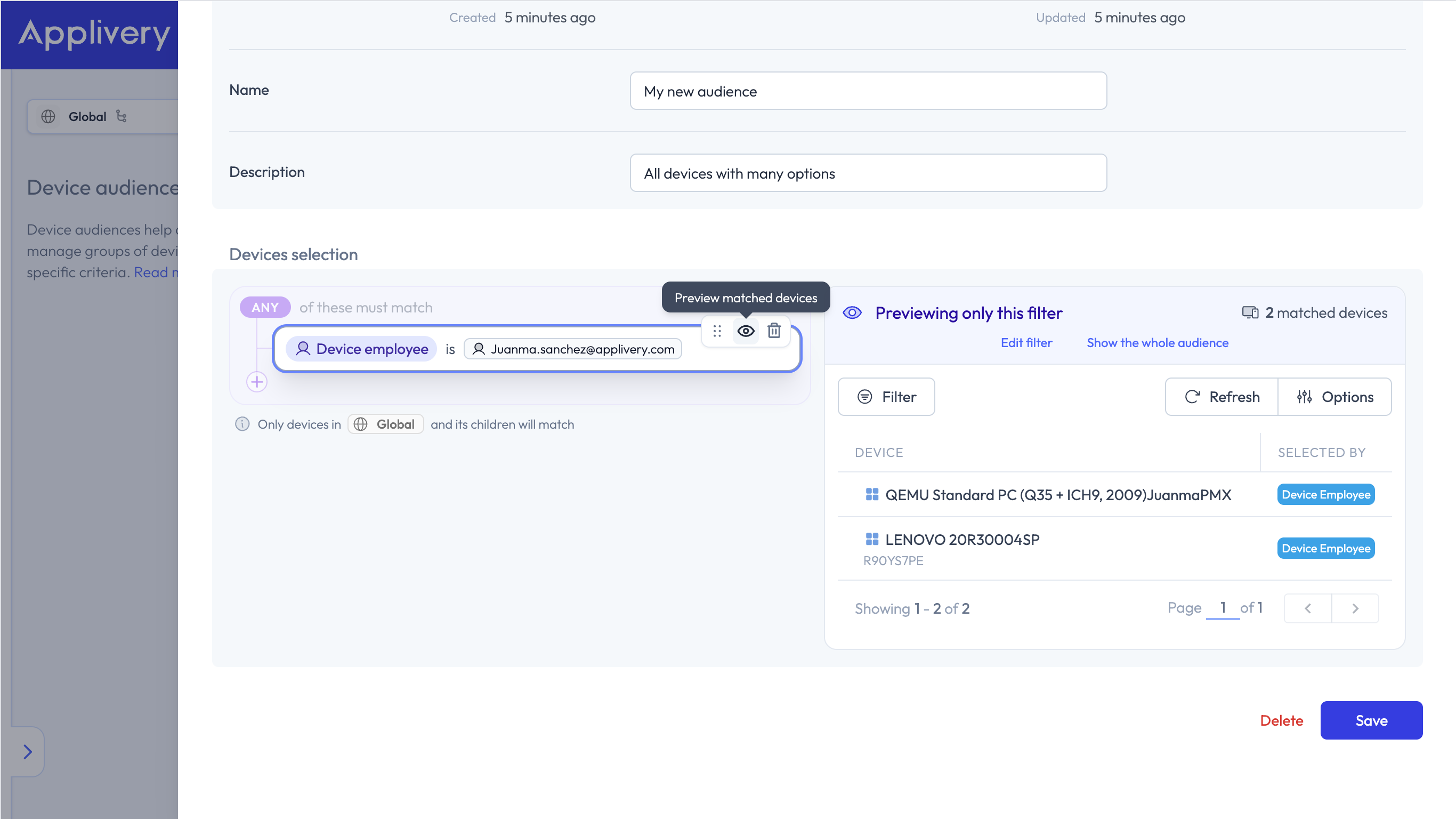The height and width of the screenshot is (819, 1456).
Task: Click serial number R90YS7PE
Action: click(893, 561)
